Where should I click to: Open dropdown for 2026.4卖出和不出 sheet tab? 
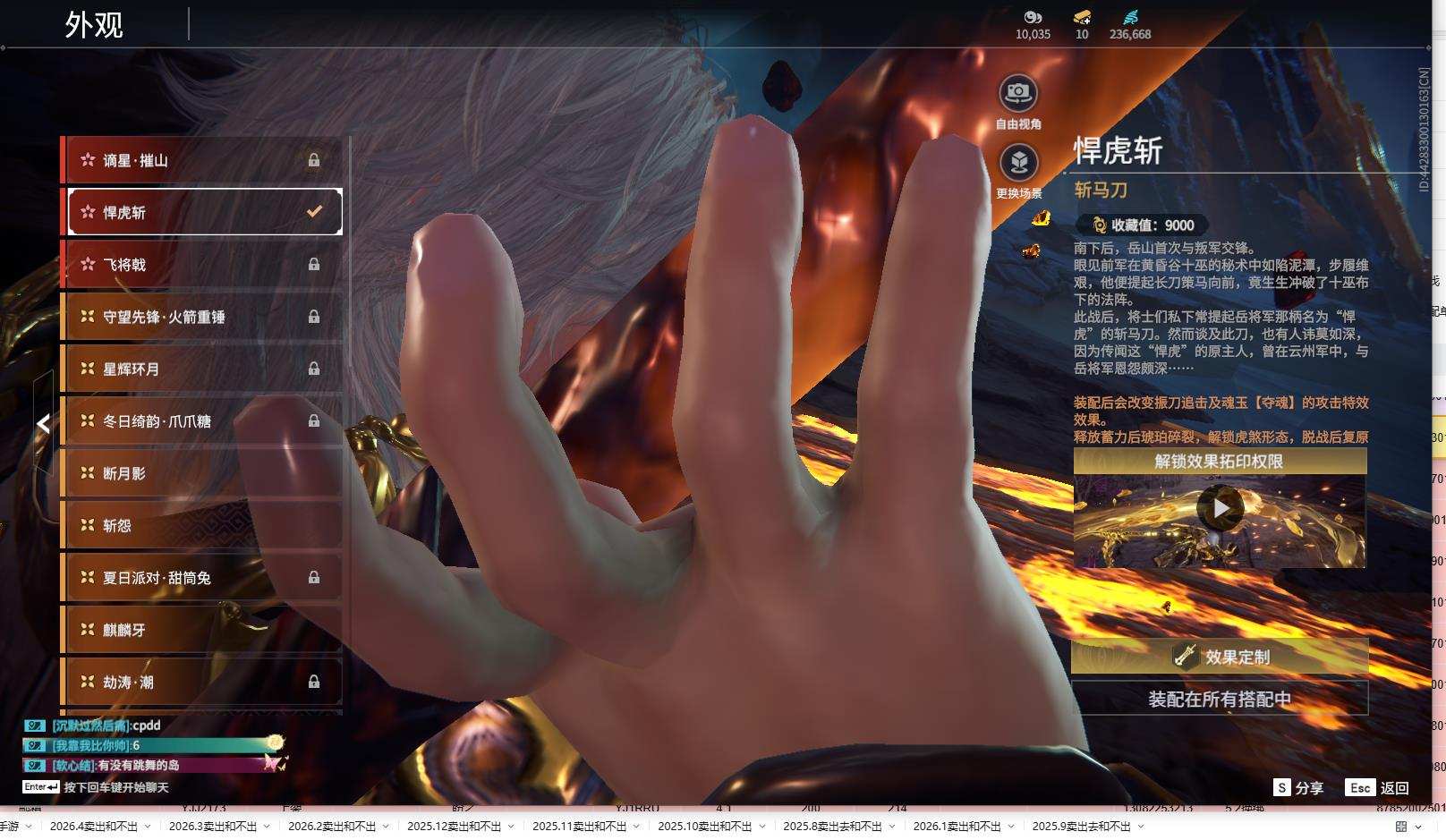pos(148,827)
